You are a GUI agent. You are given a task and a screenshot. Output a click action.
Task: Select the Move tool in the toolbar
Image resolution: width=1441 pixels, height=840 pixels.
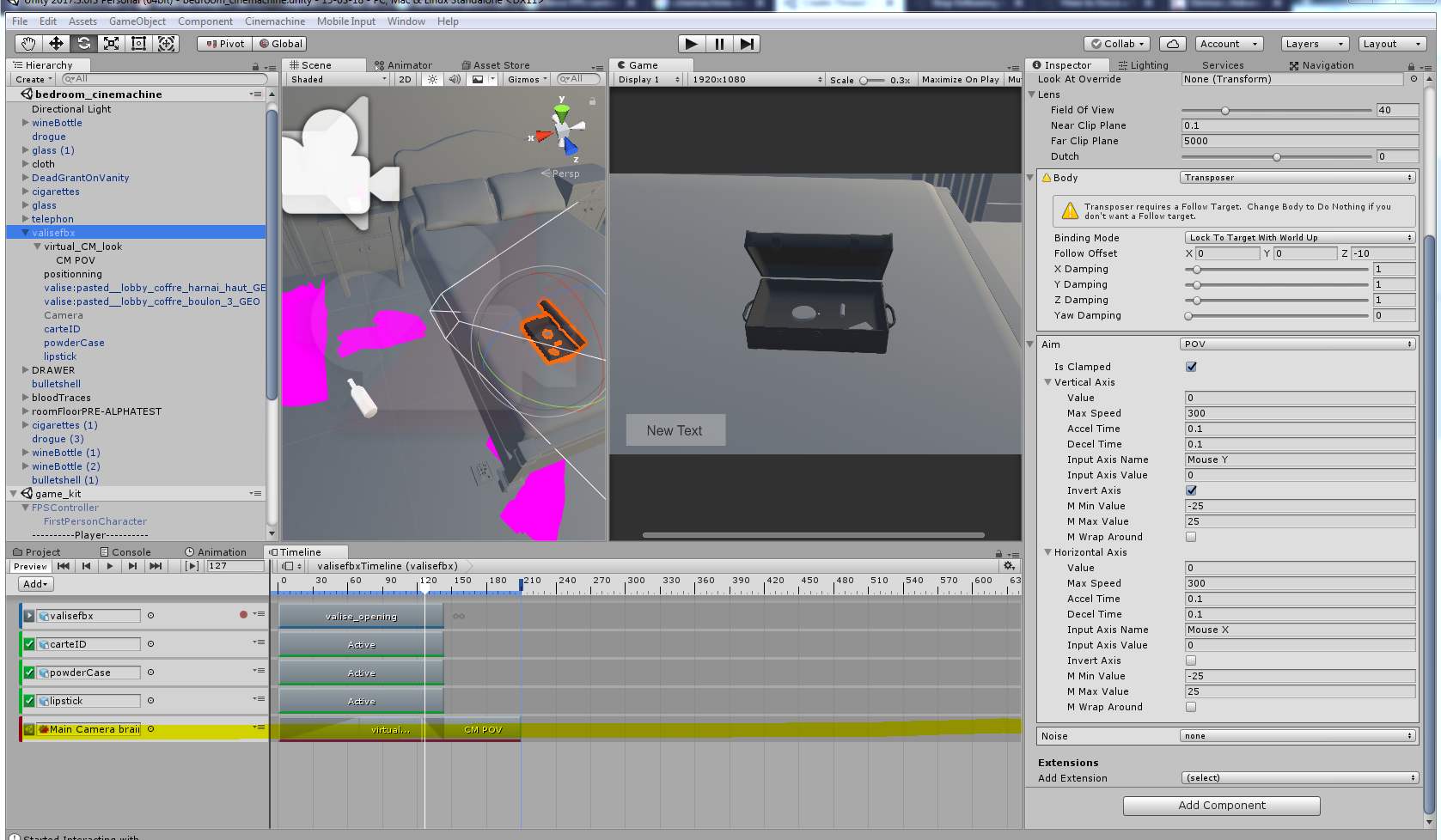55,43
